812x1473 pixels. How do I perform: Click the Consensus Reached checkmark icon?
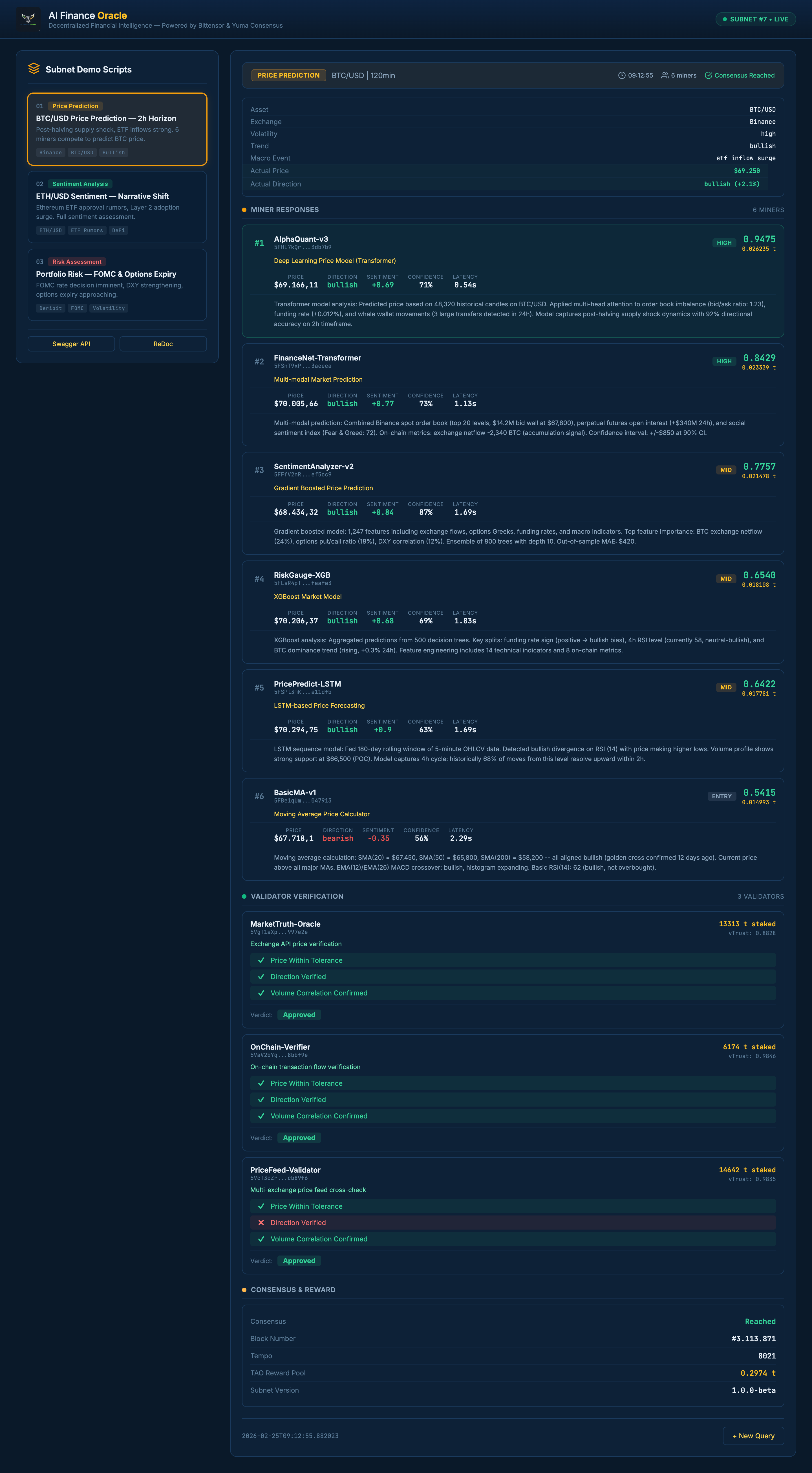point(708,76)
